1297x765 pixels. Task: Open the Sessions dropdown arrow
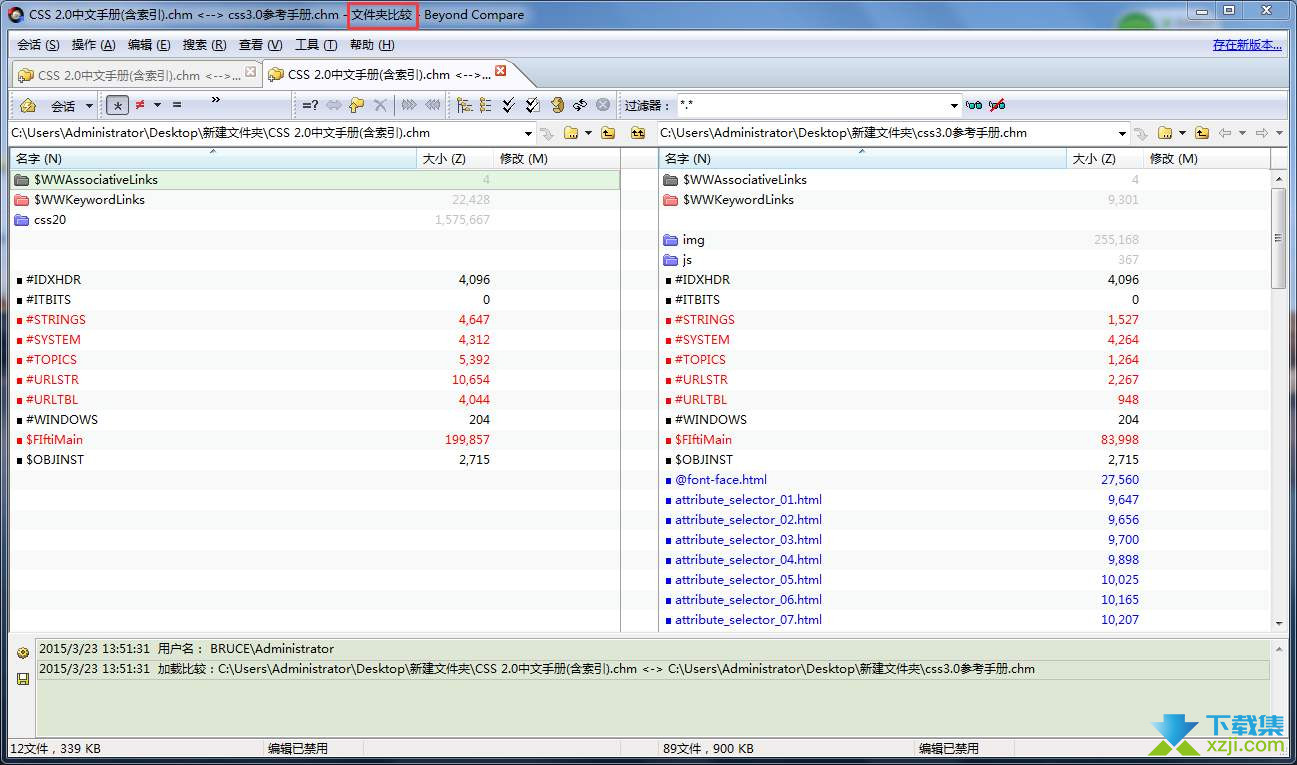pyautogui.click(x=89, y=105)
